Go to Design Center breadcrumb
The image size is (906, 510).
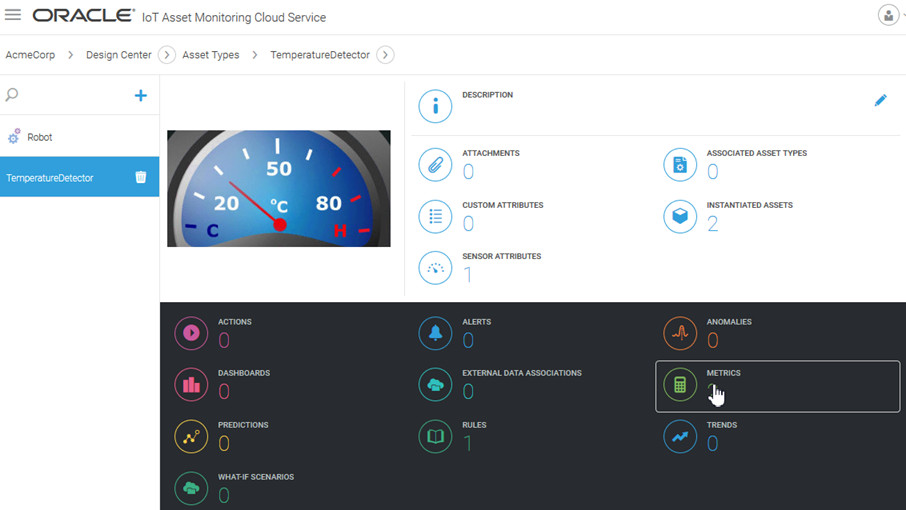[118, 55]
